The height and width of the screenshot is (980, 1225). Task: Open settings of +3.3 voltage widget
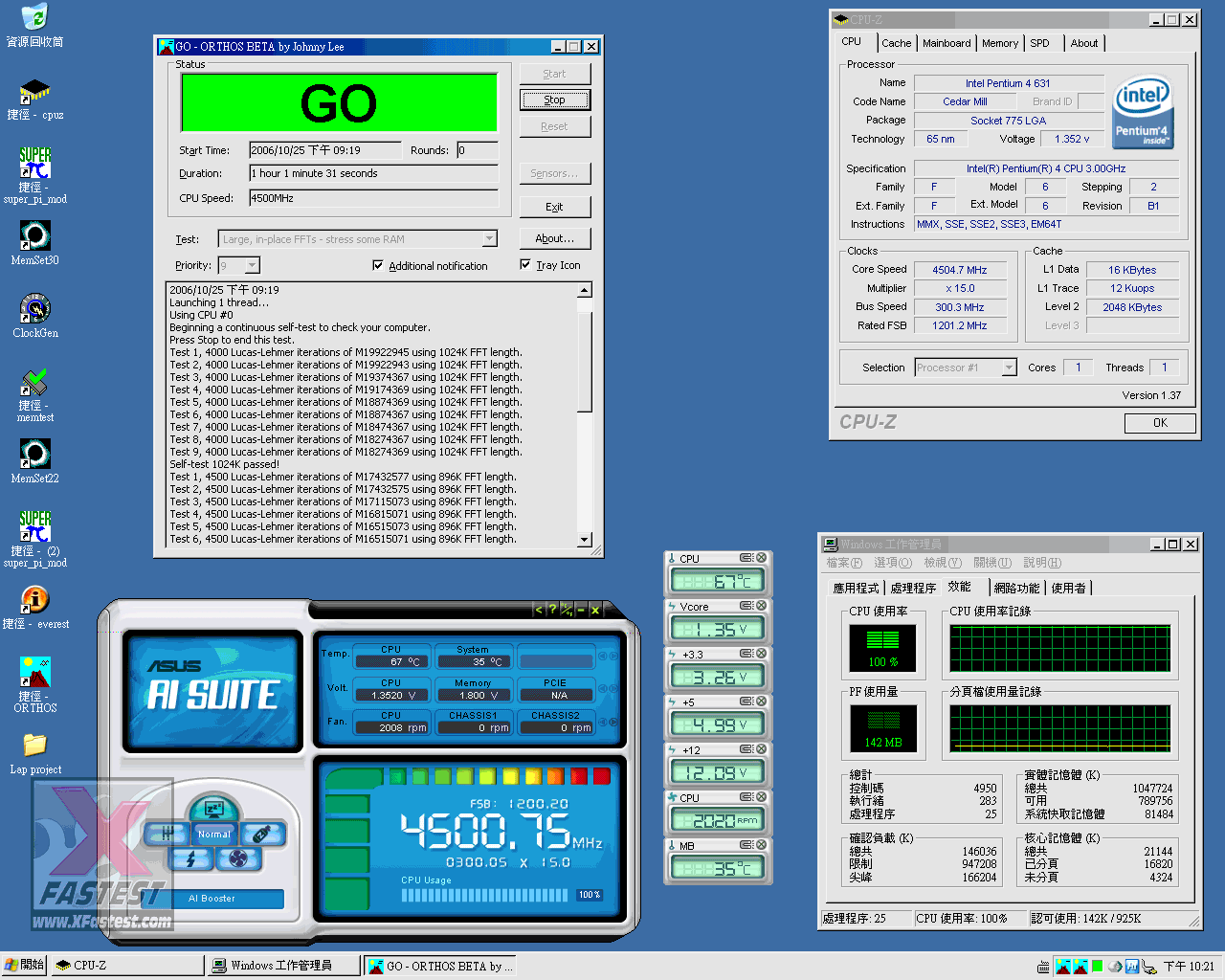[746, 654]
